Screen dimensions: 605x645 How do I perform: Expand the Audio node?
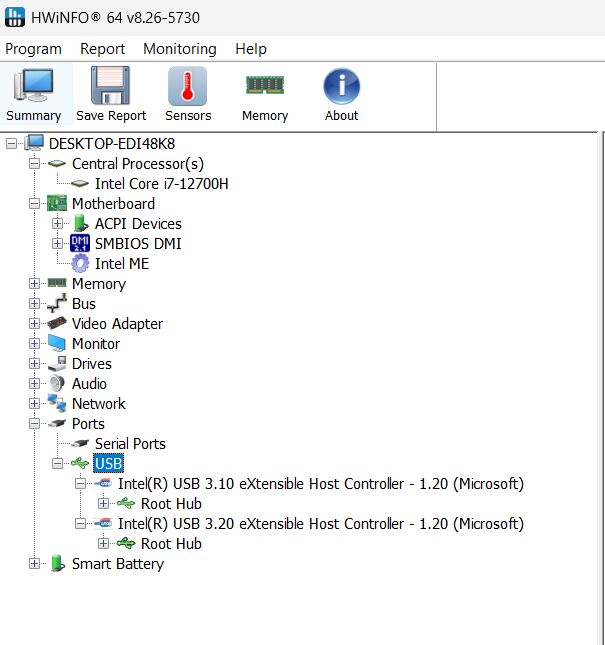click(x=35, y=383)
